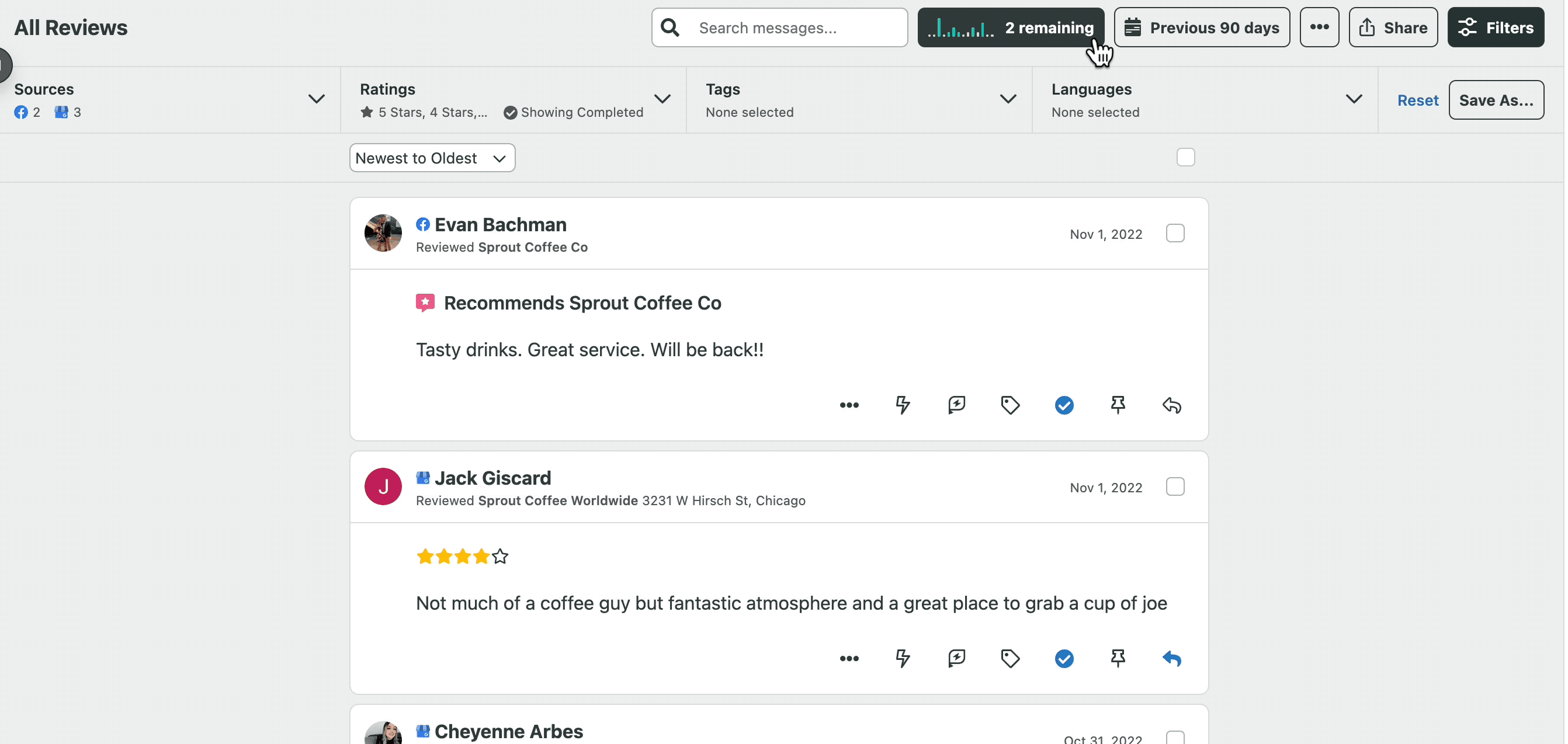Reset the filters
1568x744 pixels.
(x=1417, y=100)
